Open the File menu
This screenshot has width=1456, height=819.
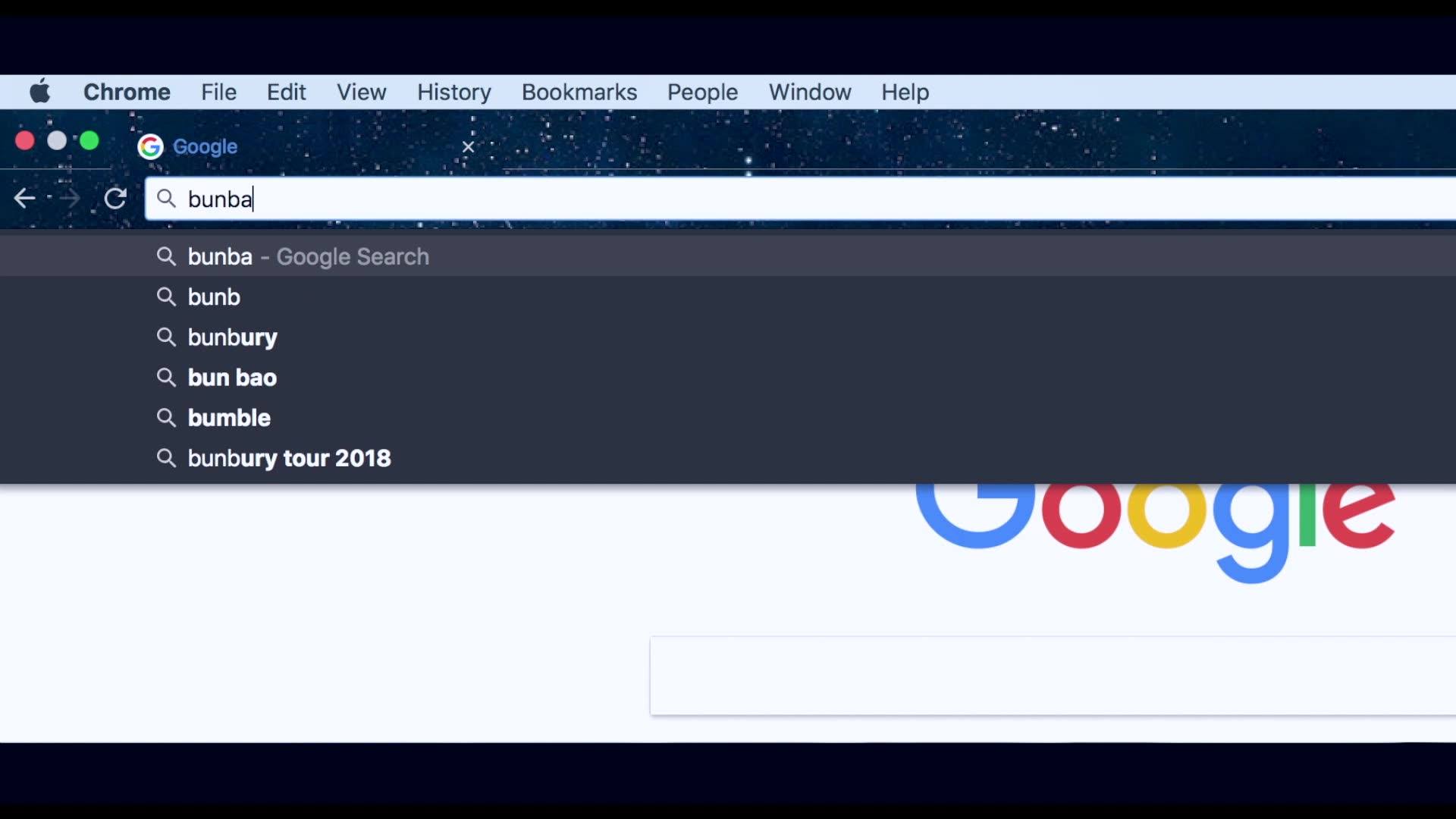point(218,92)
